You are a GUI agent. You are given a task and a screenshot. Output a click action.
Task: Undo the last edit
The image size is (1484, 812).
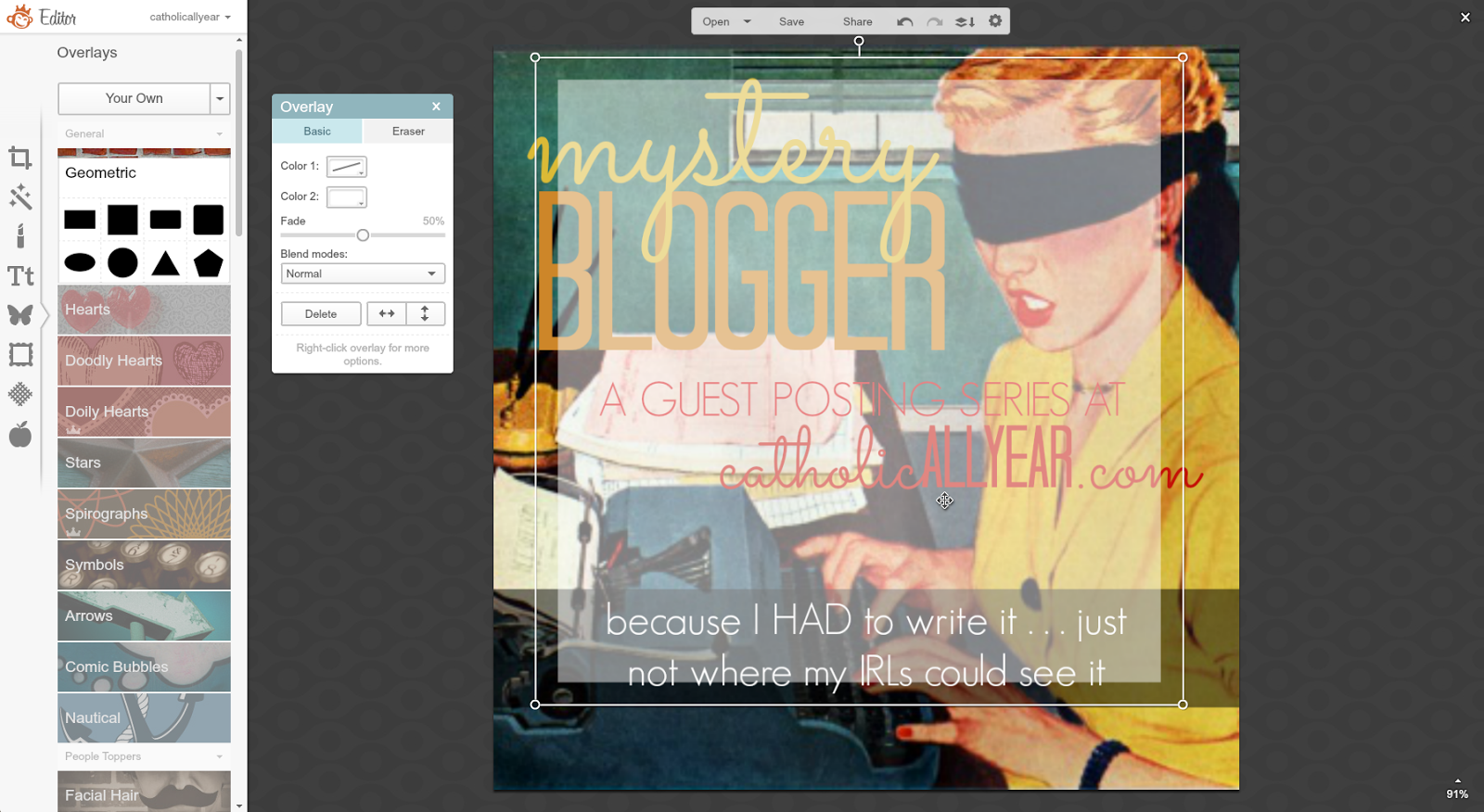pos(904,21)
